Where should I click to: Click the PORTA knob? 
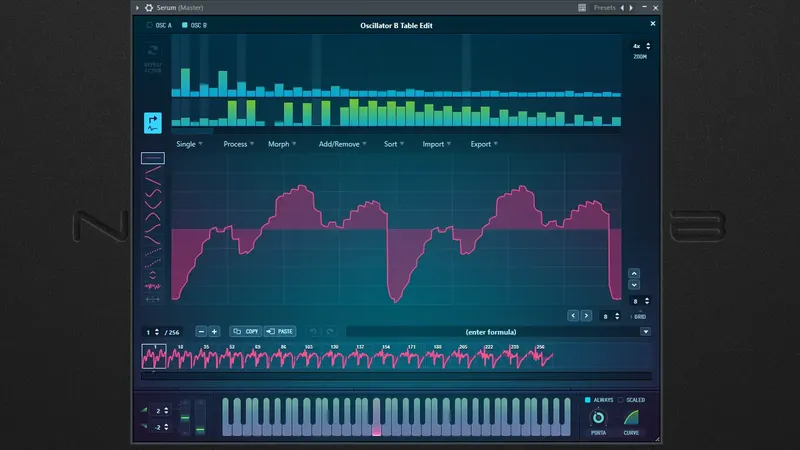pyautogui.click(x=598, y=418)
